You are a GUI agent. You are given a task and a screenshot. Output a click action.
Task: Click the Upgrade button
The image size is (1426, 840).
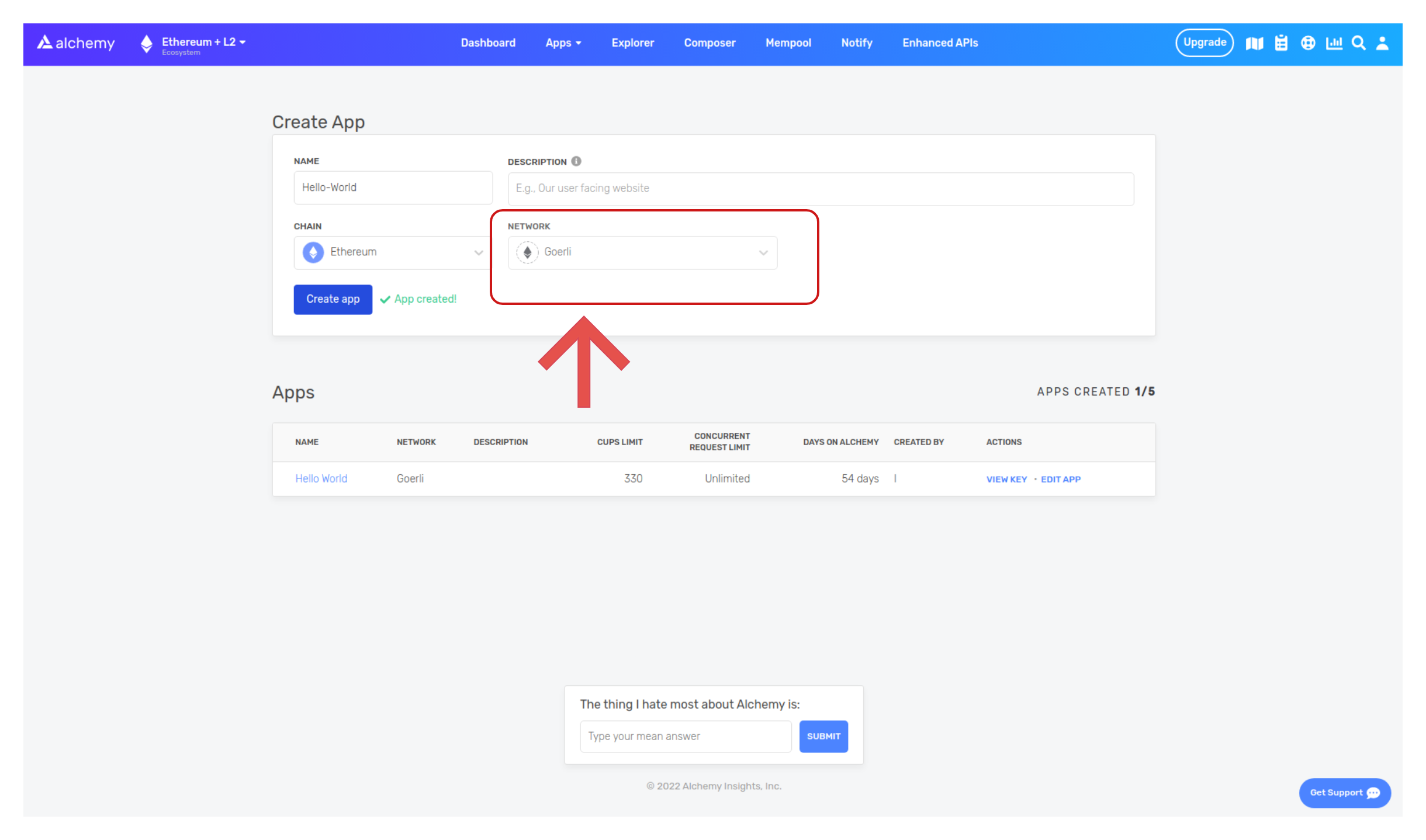click(x=1205, y=43)
